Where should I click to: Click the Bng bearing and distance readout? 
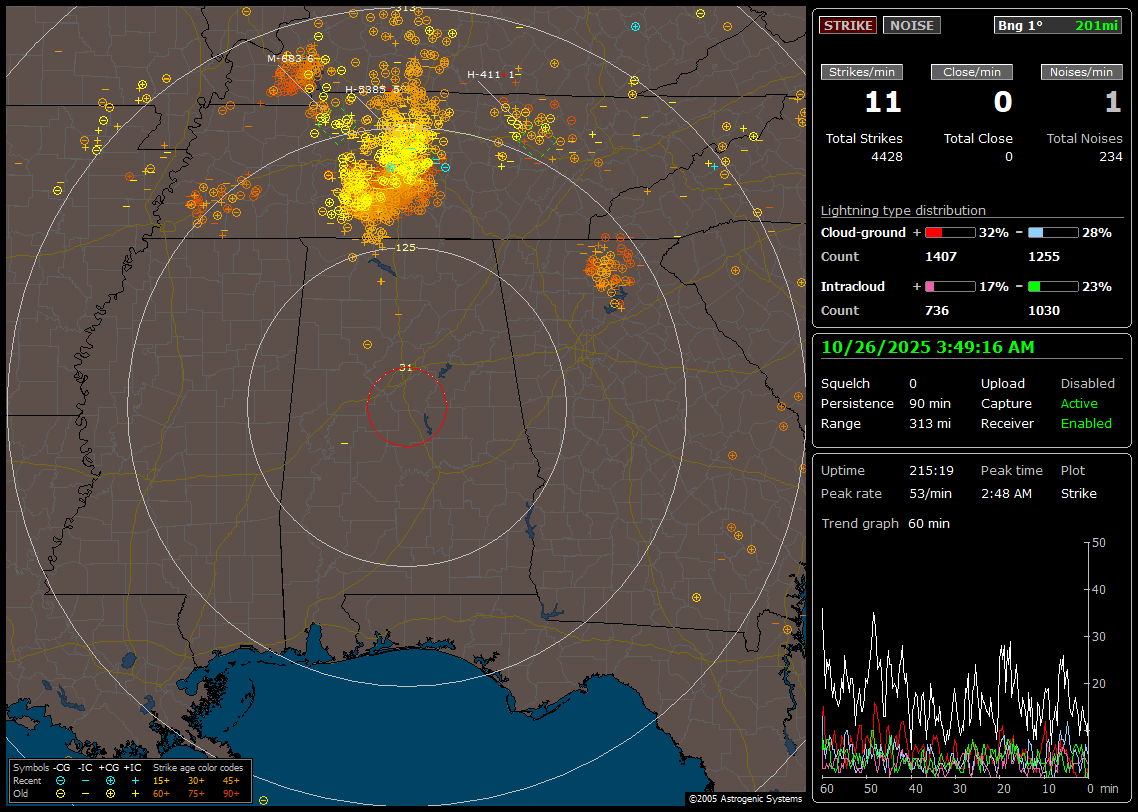click(x=1058, y=26)
